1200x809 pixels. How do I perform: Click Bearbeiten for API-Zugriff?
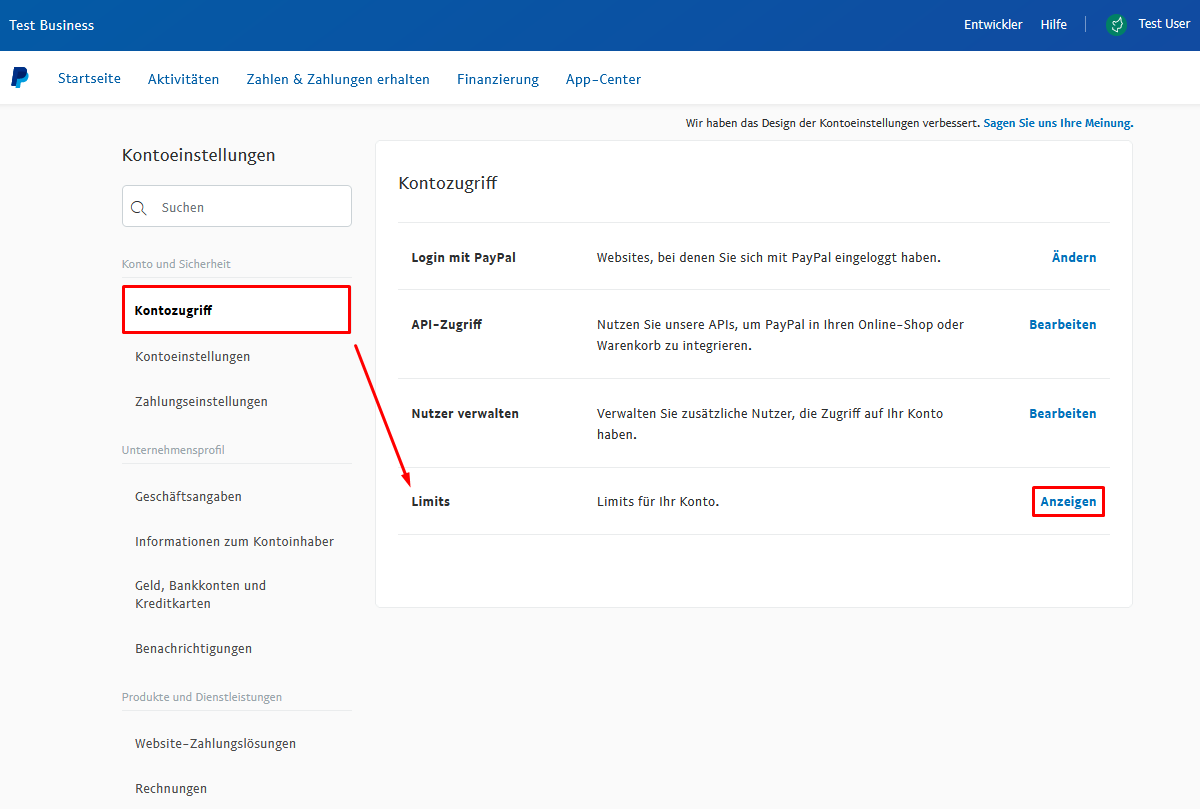tap(1063, 325)
